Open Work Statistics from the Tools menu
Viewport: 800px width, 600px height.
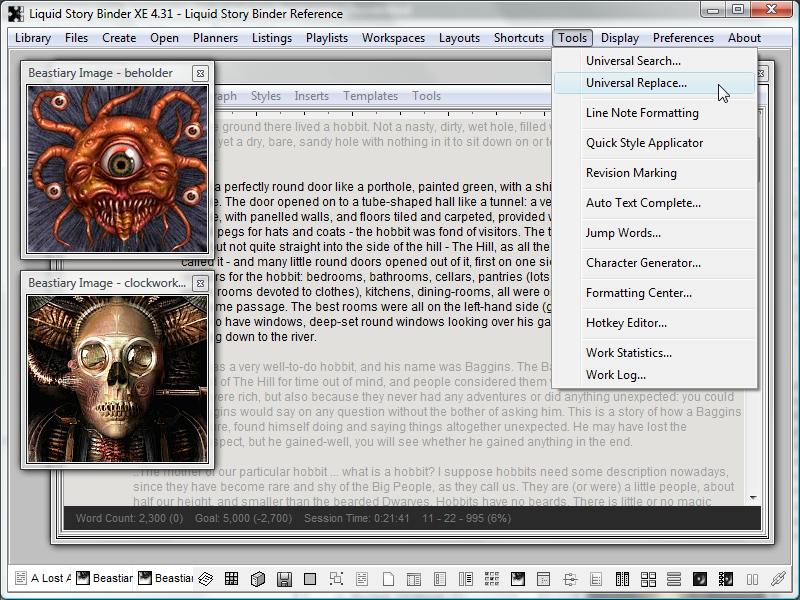click(x=628, y=353)
